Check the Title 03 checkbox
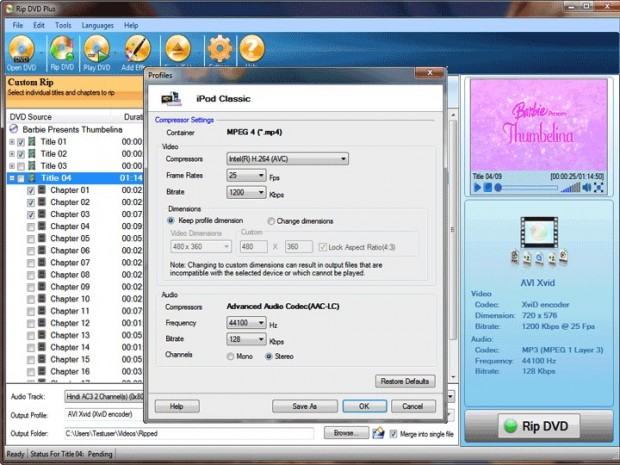 click(x=21, y=166)
